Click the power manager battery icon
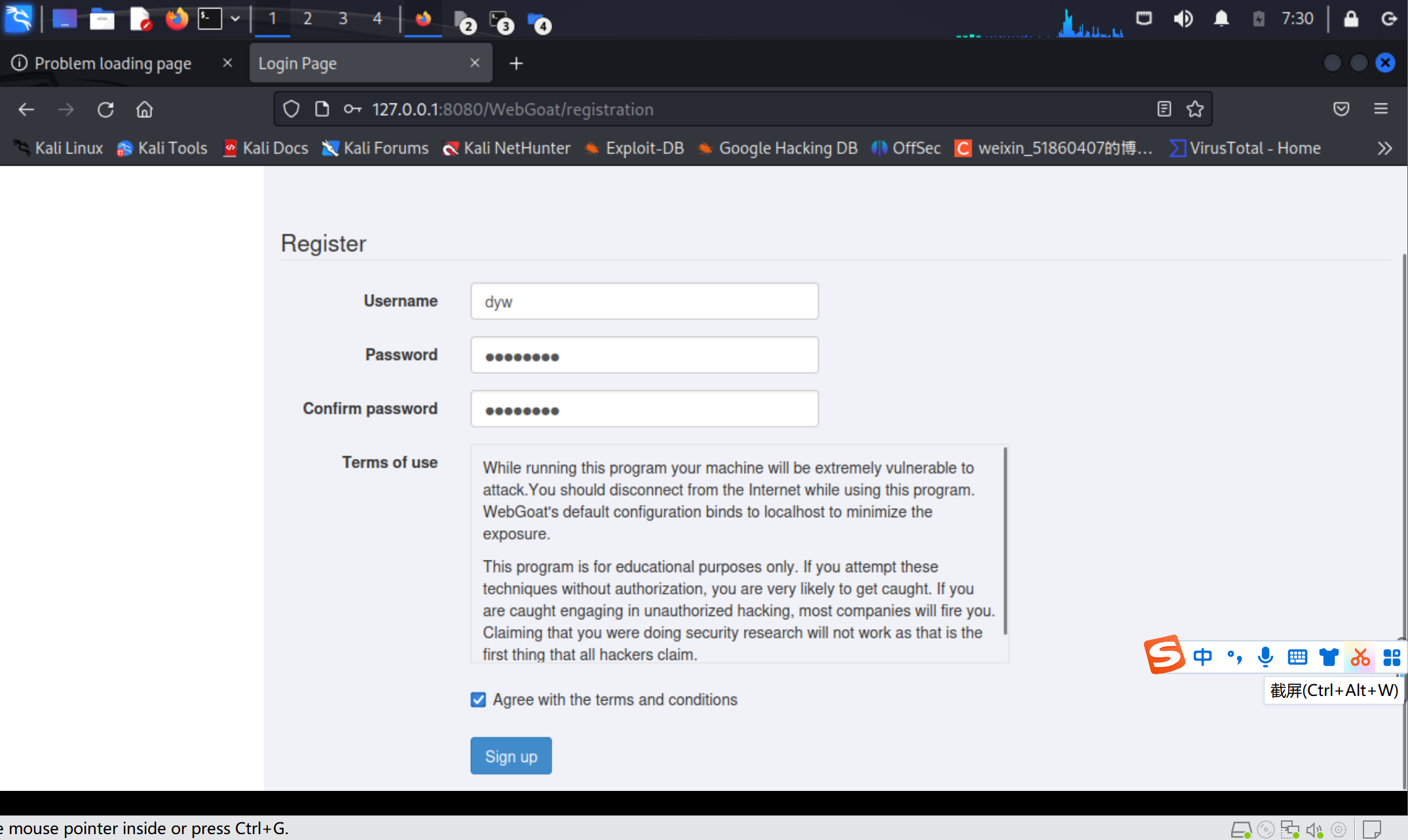The height and width of the screenshot is (840, 1408). tap(1259, 18)
